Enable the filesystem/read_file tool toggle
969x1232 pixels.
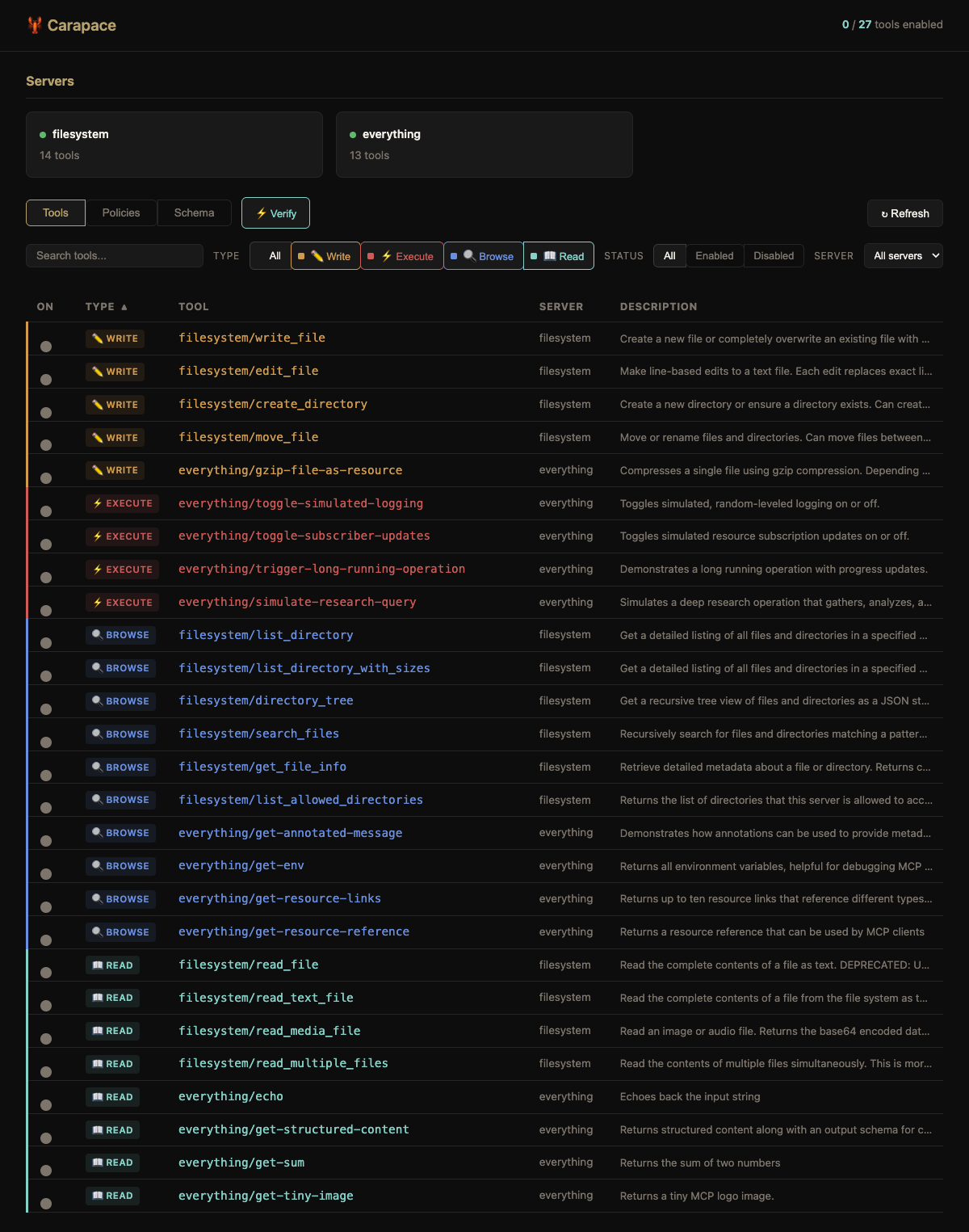pos(46,973)
